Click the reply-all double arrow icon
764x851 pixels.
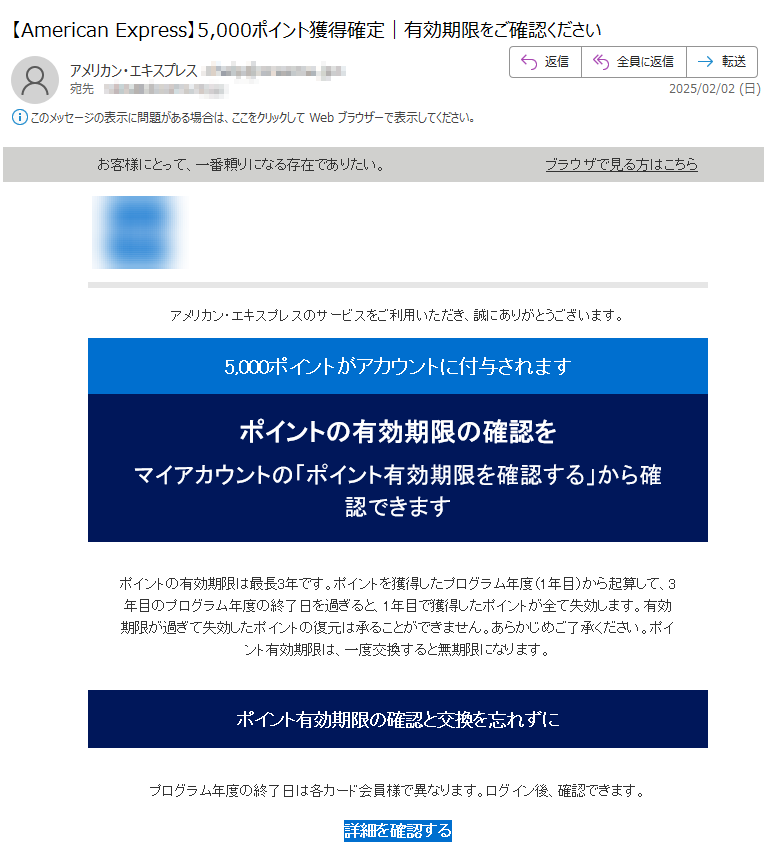(x=601, y=62)
